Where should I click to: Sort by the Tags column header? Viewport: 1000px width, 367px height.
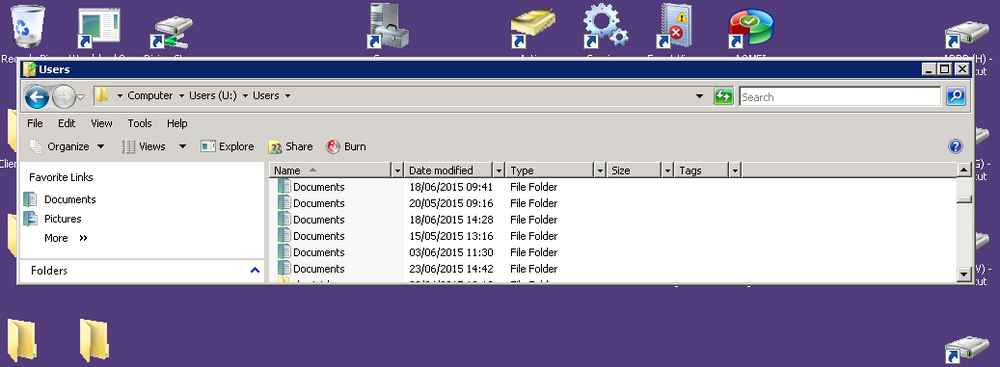tap(702, 170)
